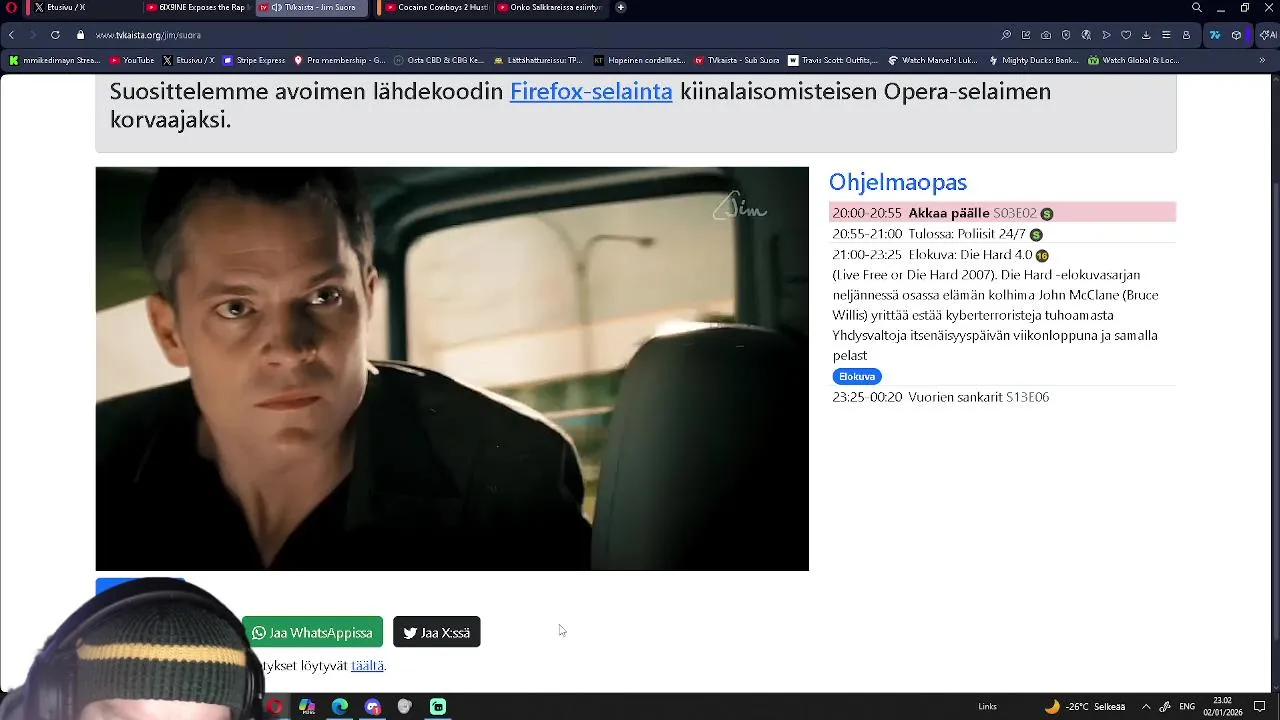The height and width of the screenshot is (720, 1280).
Task: Open the YouTube bookmark
Action: 131,60
